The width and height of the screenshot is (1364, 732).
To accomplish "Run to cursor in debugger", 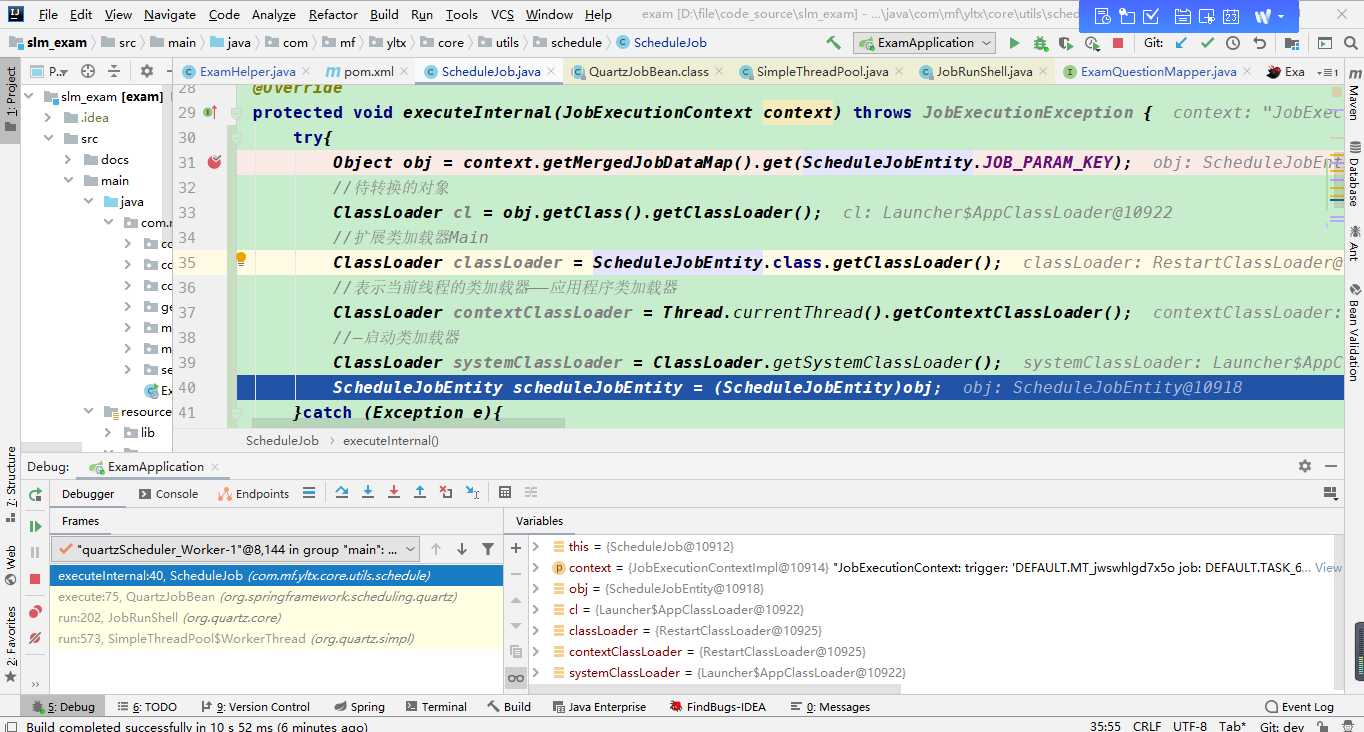I will tap(472, 492).
